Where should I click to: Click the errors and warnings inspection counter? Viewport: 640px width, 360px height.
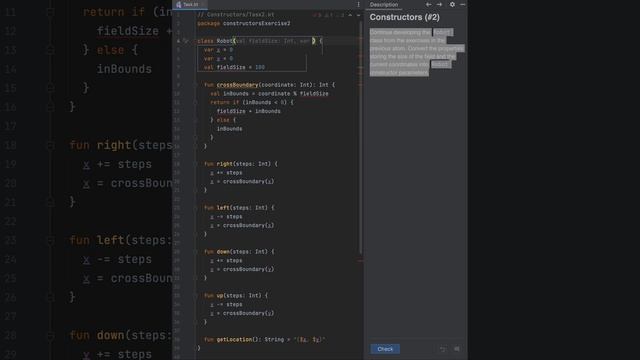point(329,15)
